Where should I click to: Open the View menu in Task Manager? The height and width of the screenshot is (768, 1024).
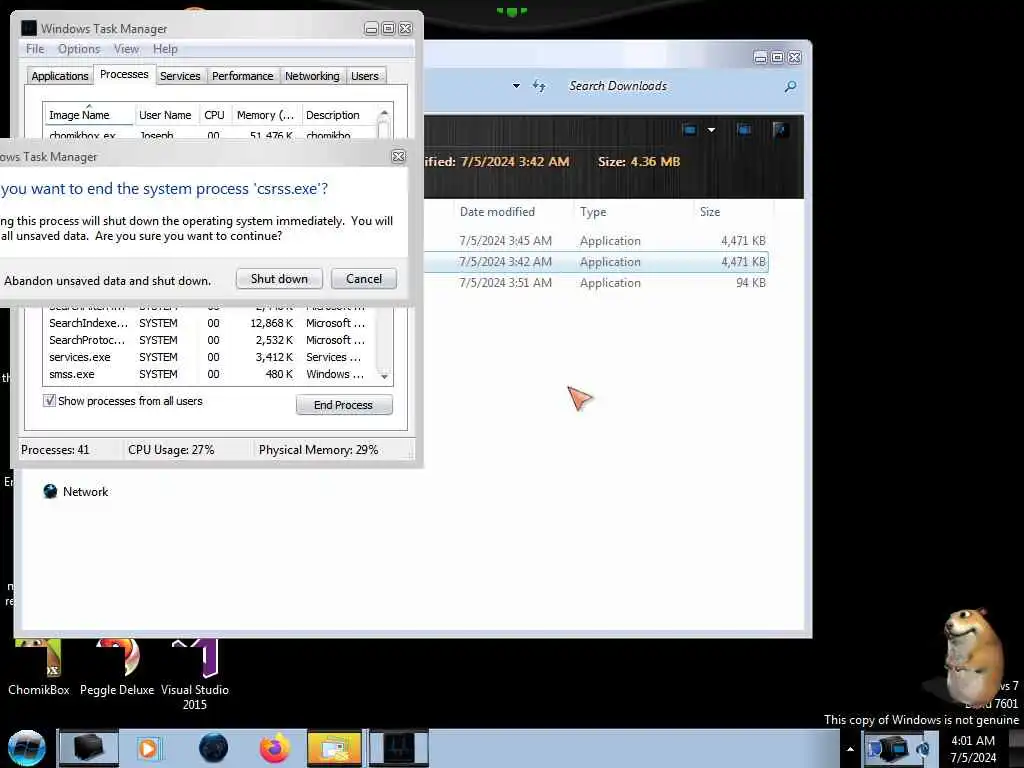[x=126, y=49]
